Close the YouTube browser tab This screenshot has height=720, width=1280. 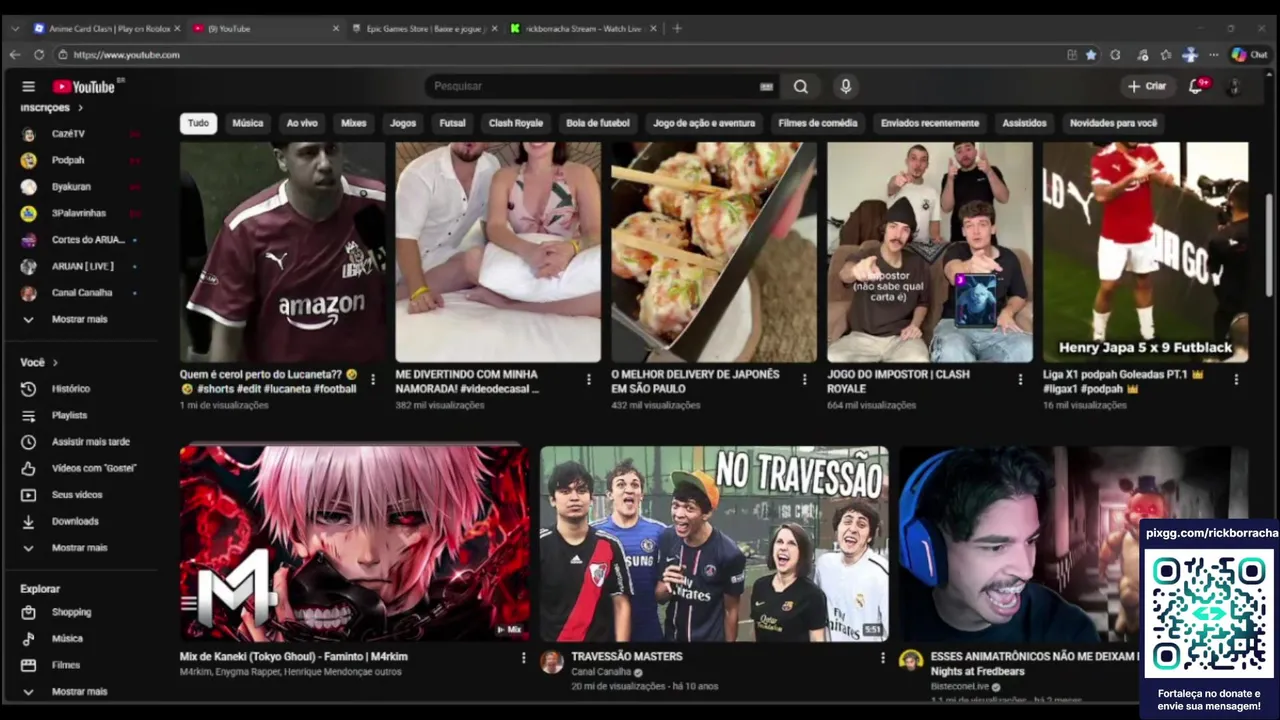coord(335,29)
